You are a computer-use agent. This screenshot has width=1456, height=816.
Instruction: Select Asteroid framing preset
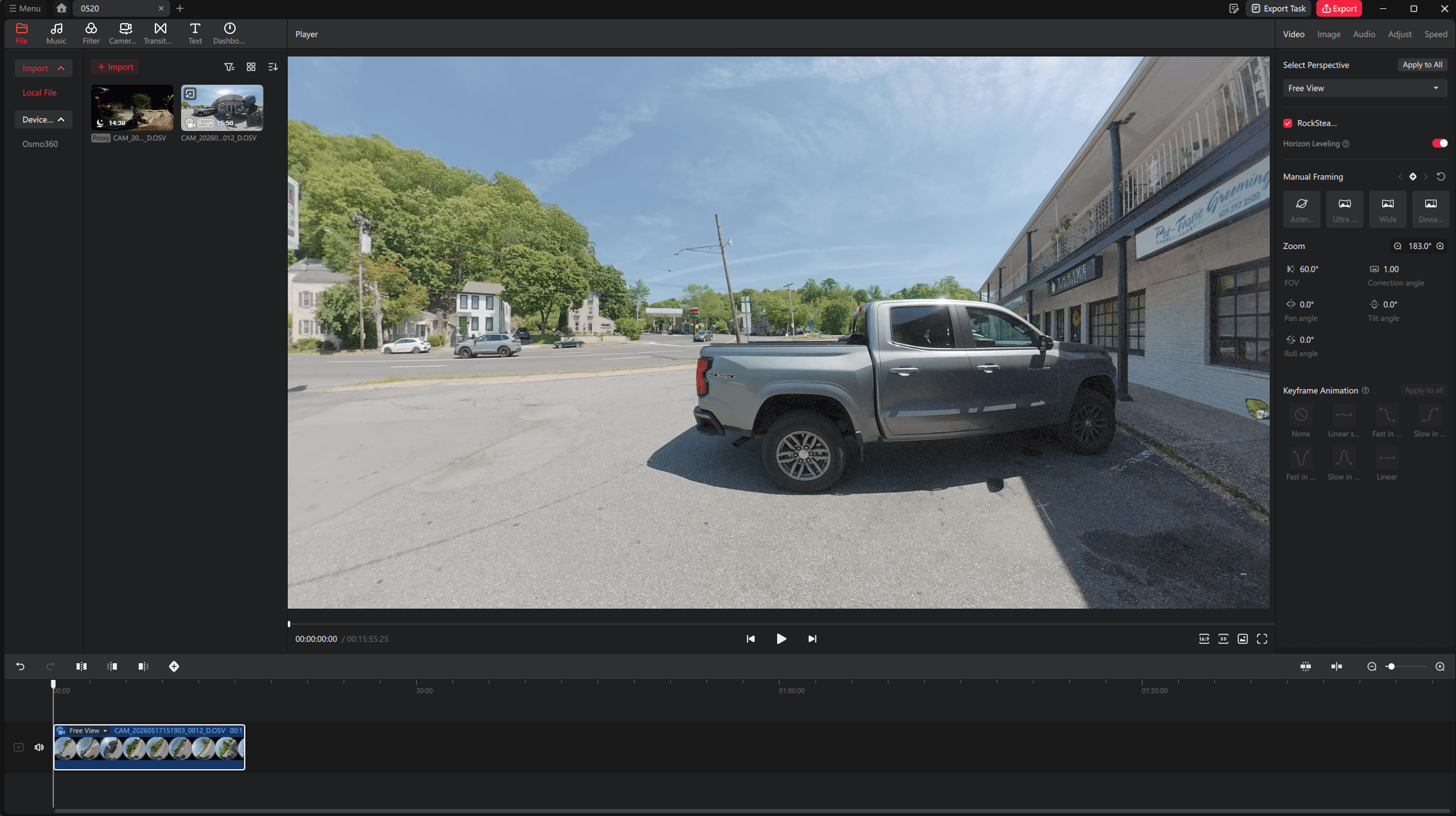pyautogui.click(x=1302, y=209)
